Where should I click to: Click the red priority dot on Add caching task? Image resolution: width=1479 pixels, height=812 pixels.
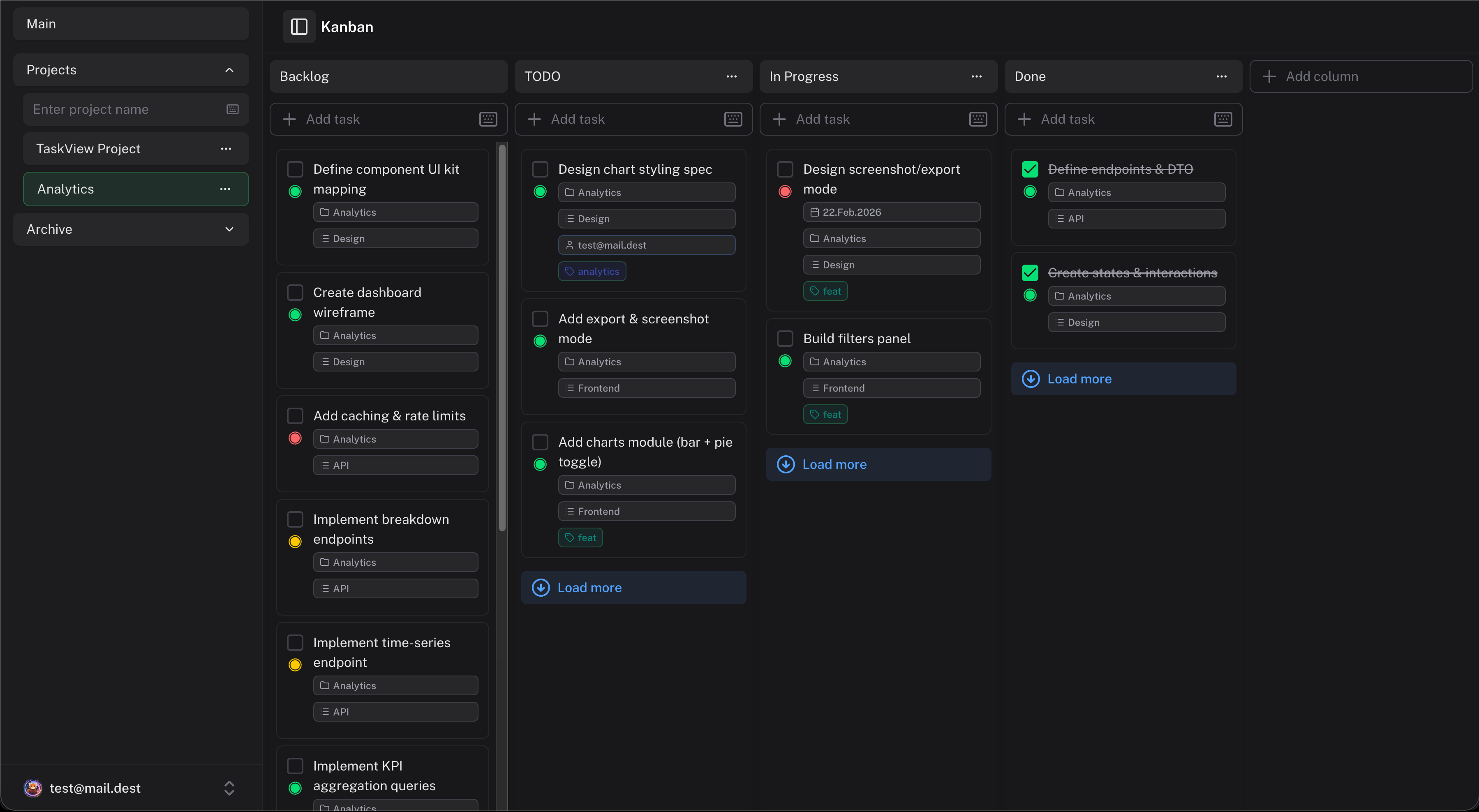pyautogui.click(x=296, y=438)
